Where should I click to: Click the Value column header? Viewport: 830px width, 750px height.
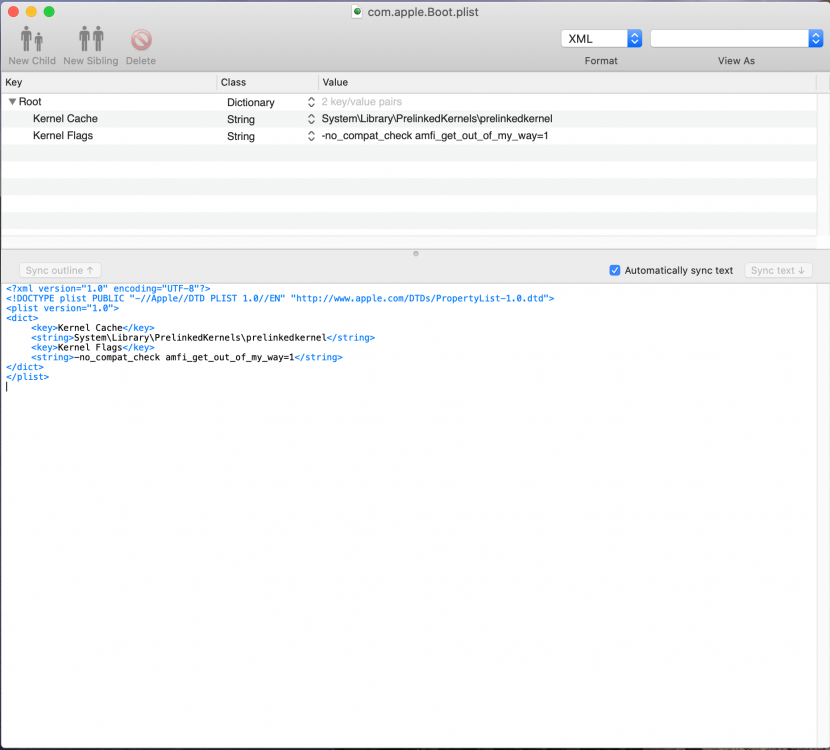click(567, 82)
